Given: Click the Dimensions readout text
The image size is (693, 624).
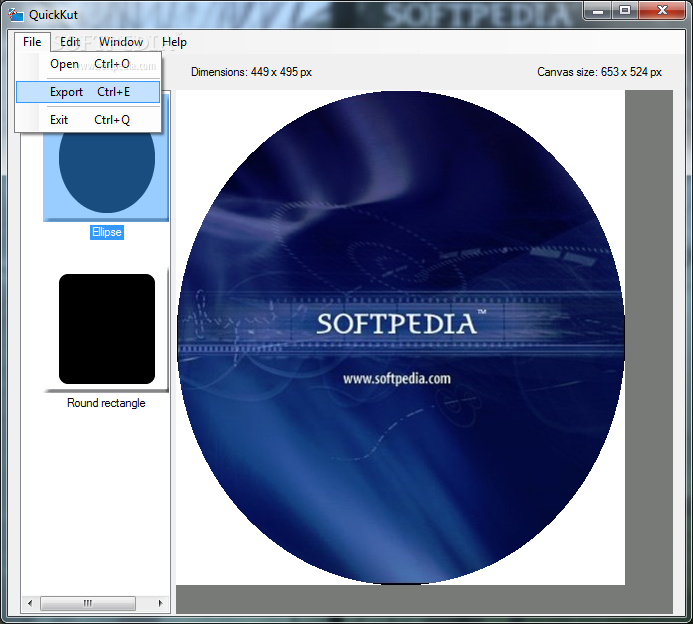Looking at the screenshot, I should [251, 72].
